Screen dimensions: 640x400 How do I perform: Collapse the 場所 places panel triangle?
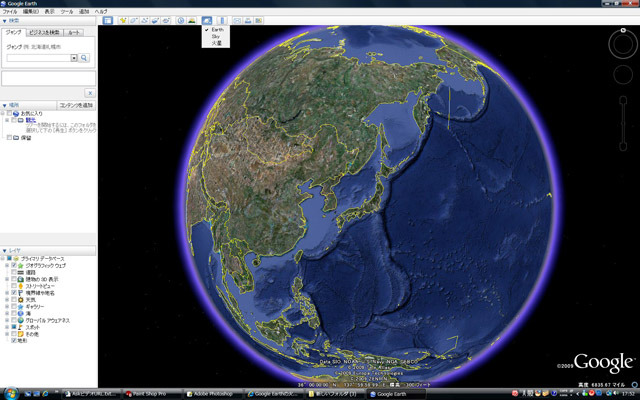coord(4,105)
